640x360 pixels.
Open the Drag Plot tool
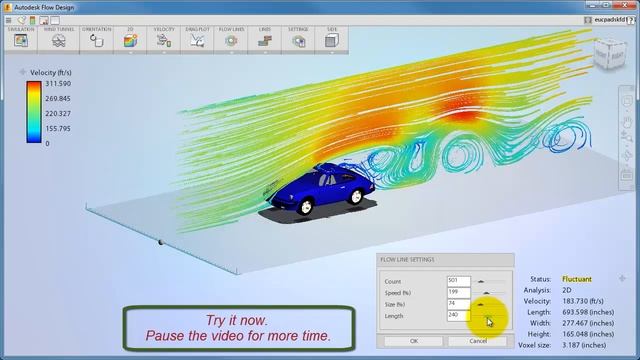(198, 40)
